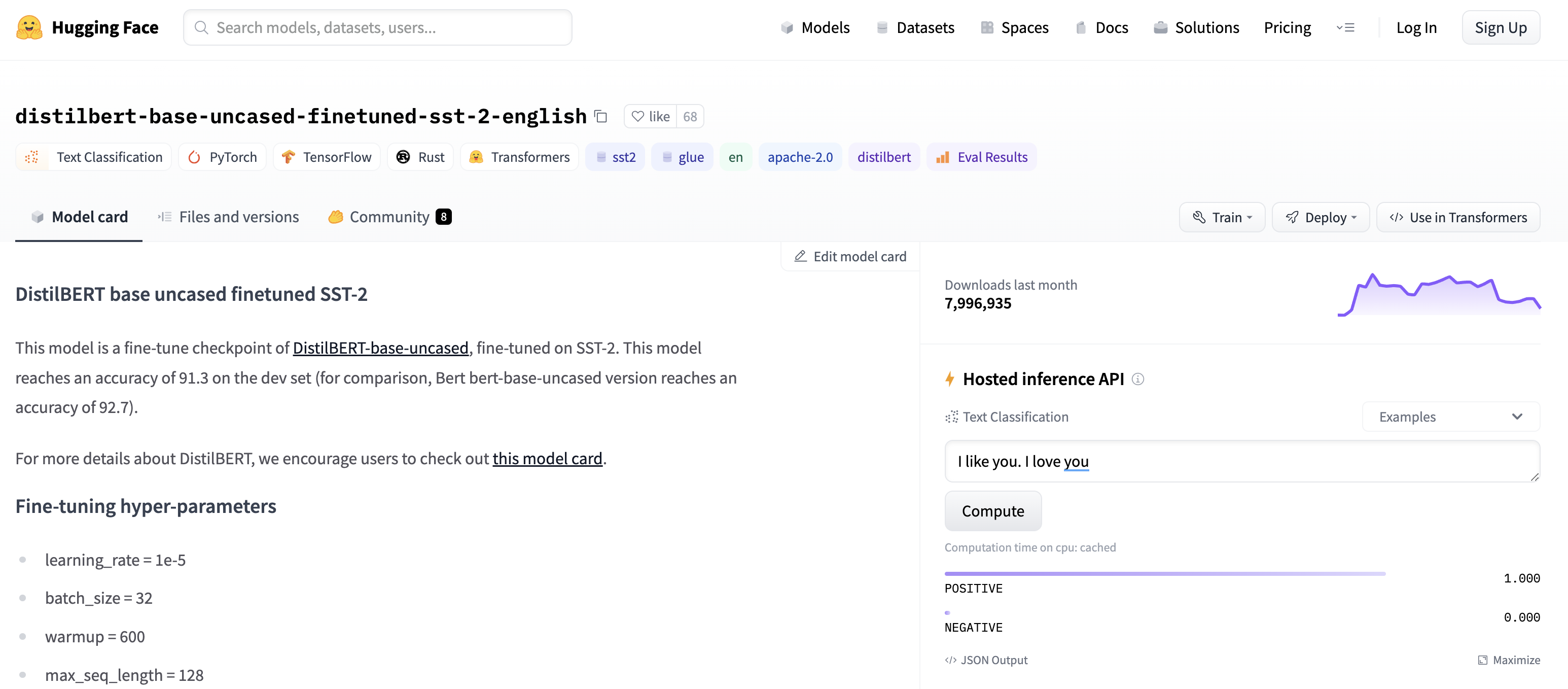Open Solutions in the top navigation
The image size is (1568, 689).
click(x=1196, y=27)
